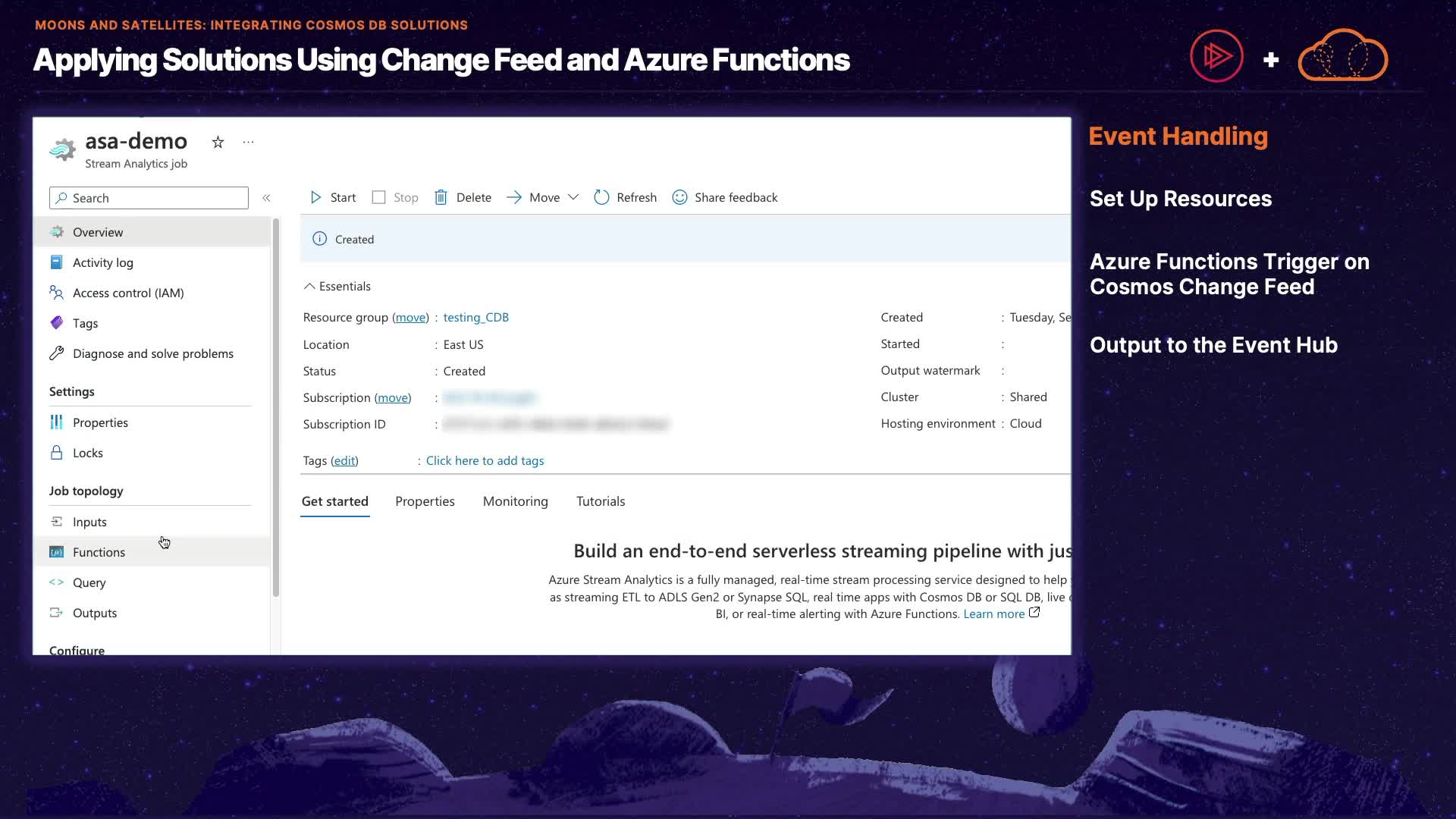Open the testing_CDB resource group link
The height and width of the screenshot is (819, 1456).
tap(475, 317)
